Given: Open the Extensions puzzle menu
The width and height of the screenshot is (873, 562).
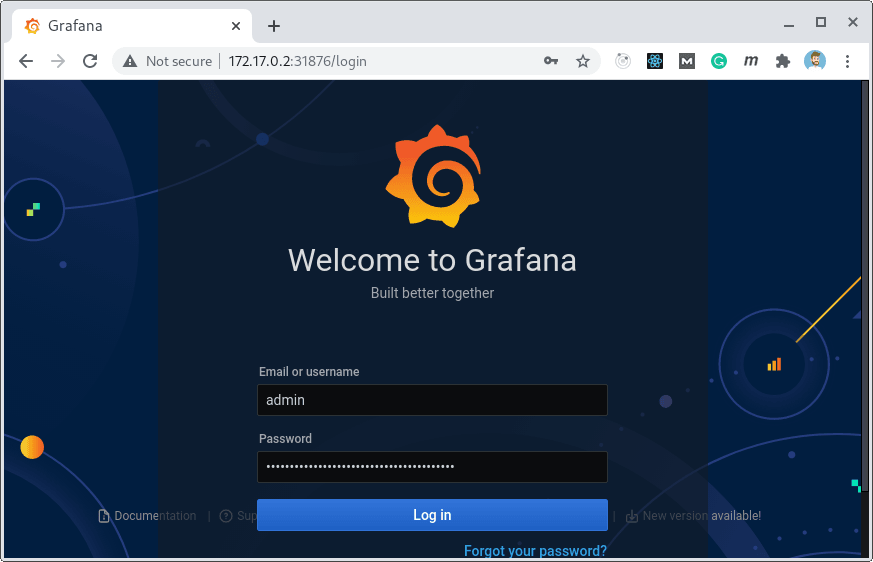Looking at the screenshot, I should click(783, 61).
